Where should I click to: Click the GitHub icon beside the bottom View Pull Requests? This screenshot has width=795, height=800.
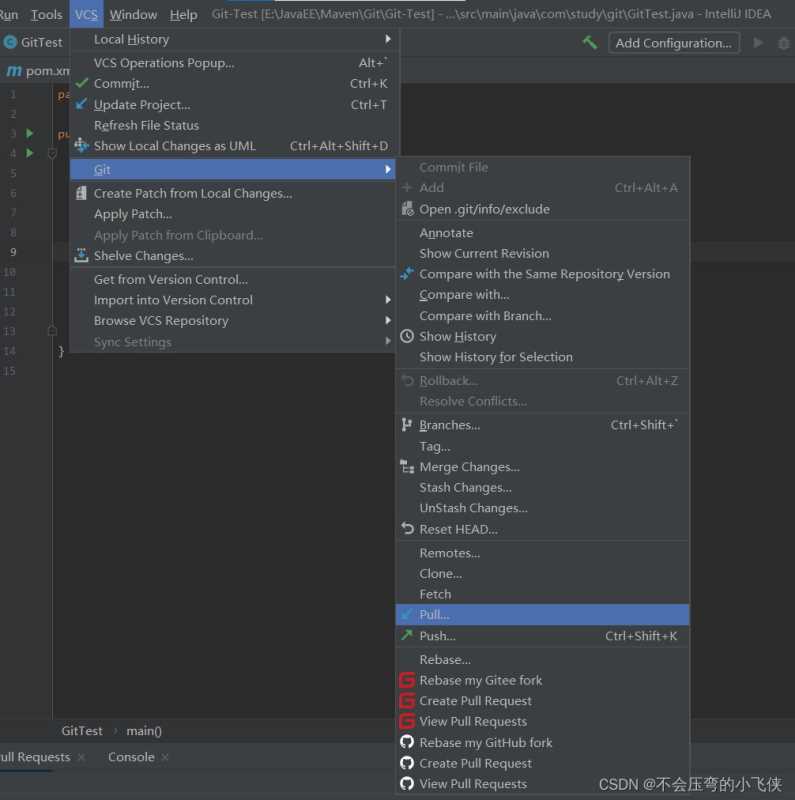click(x=407, y=783)
